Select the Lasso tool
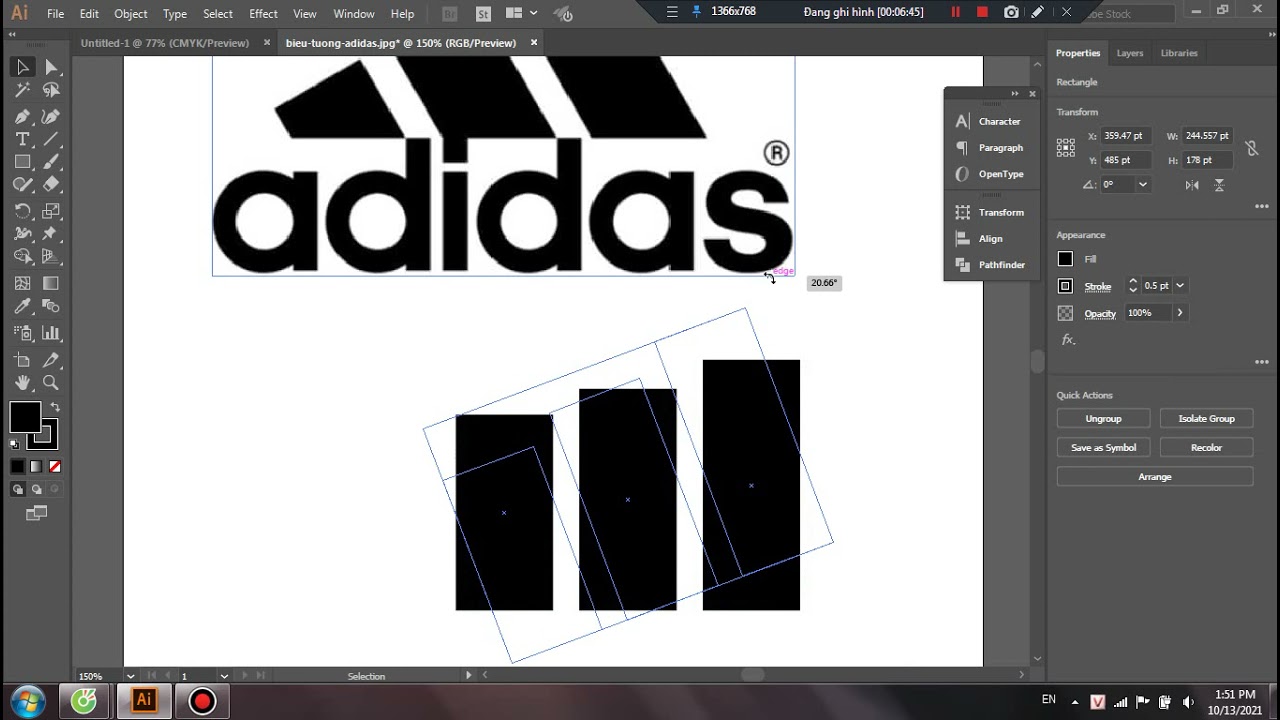 pyautogui.click(x=51, y=90)
